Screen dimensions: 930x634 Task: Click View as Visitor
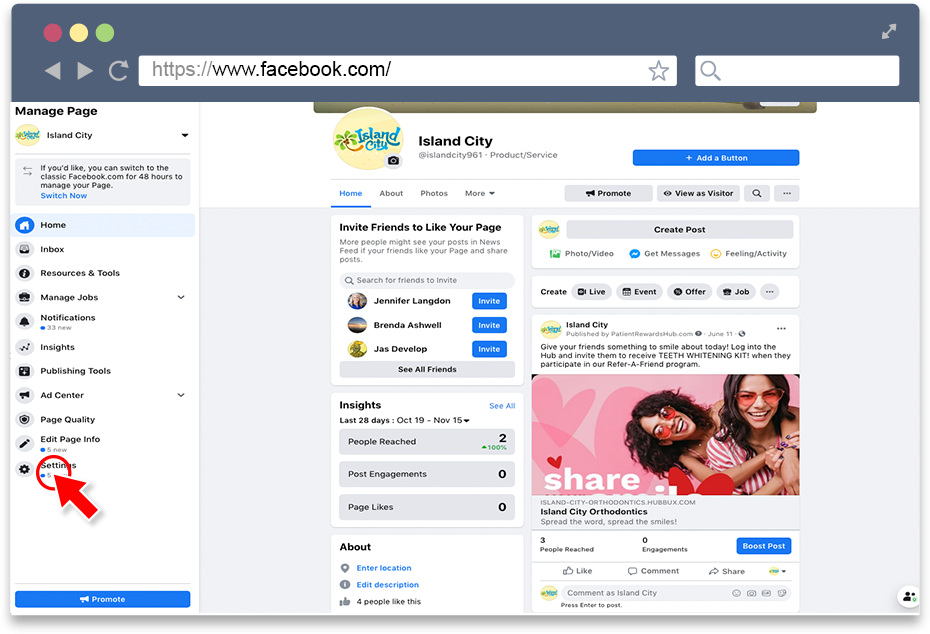point(698,193)
